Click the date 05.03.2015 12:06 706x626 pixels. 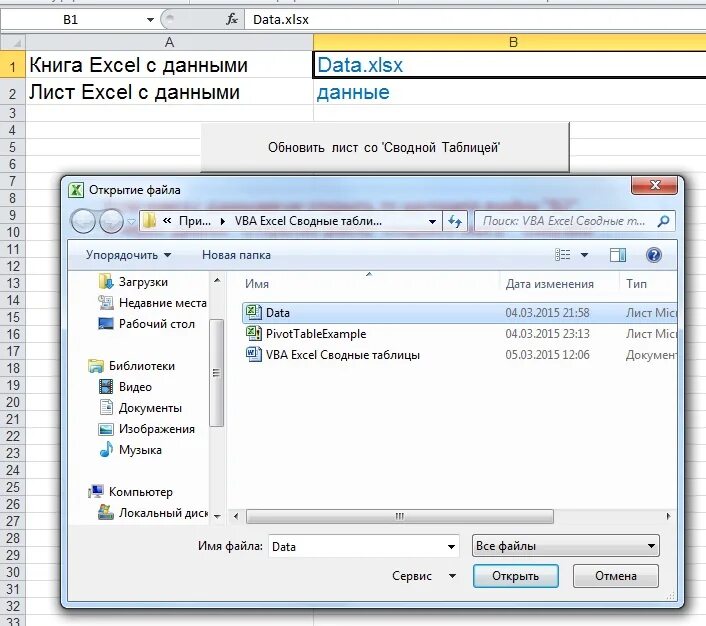(x=547, y=355)
